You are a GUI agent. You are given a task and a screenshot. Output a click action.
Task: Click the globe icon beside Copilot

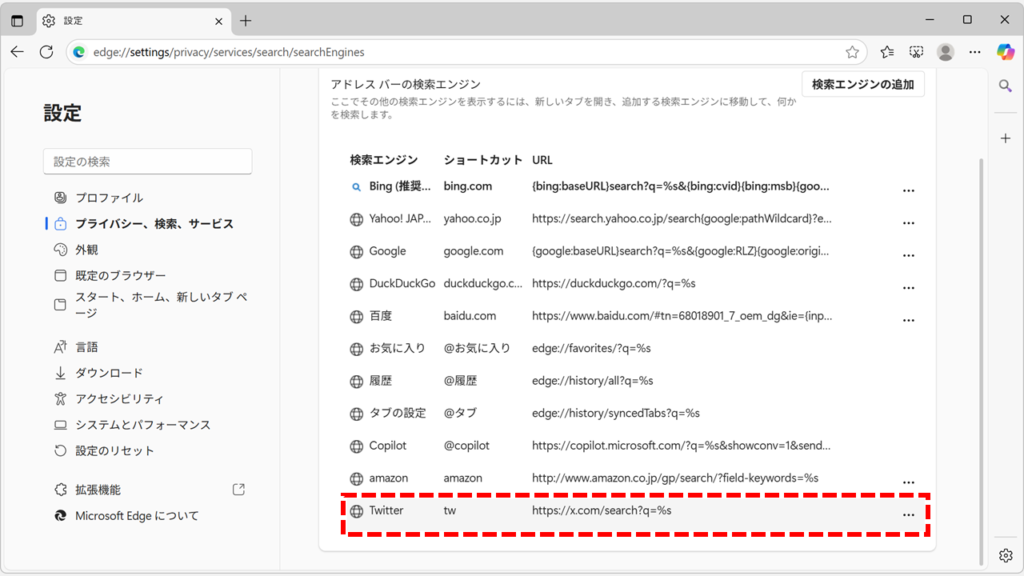click(x=356, y=446)
